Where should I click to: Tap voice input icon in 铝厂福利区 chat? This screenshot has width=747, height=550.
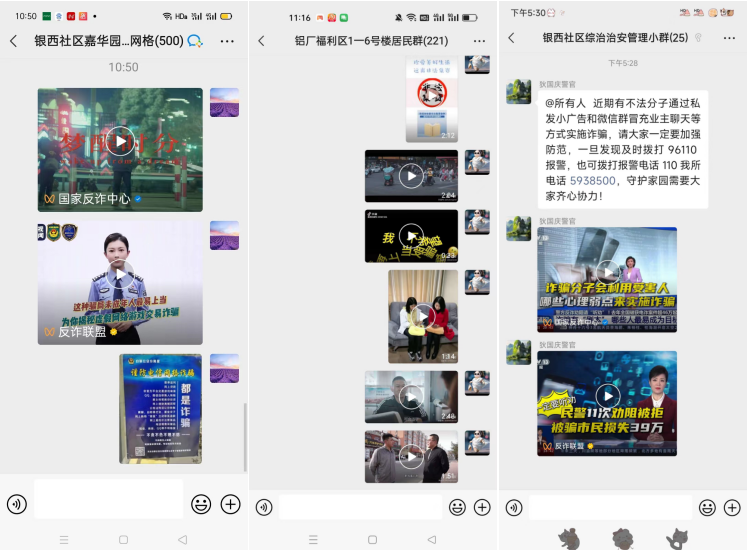(264, 508)
